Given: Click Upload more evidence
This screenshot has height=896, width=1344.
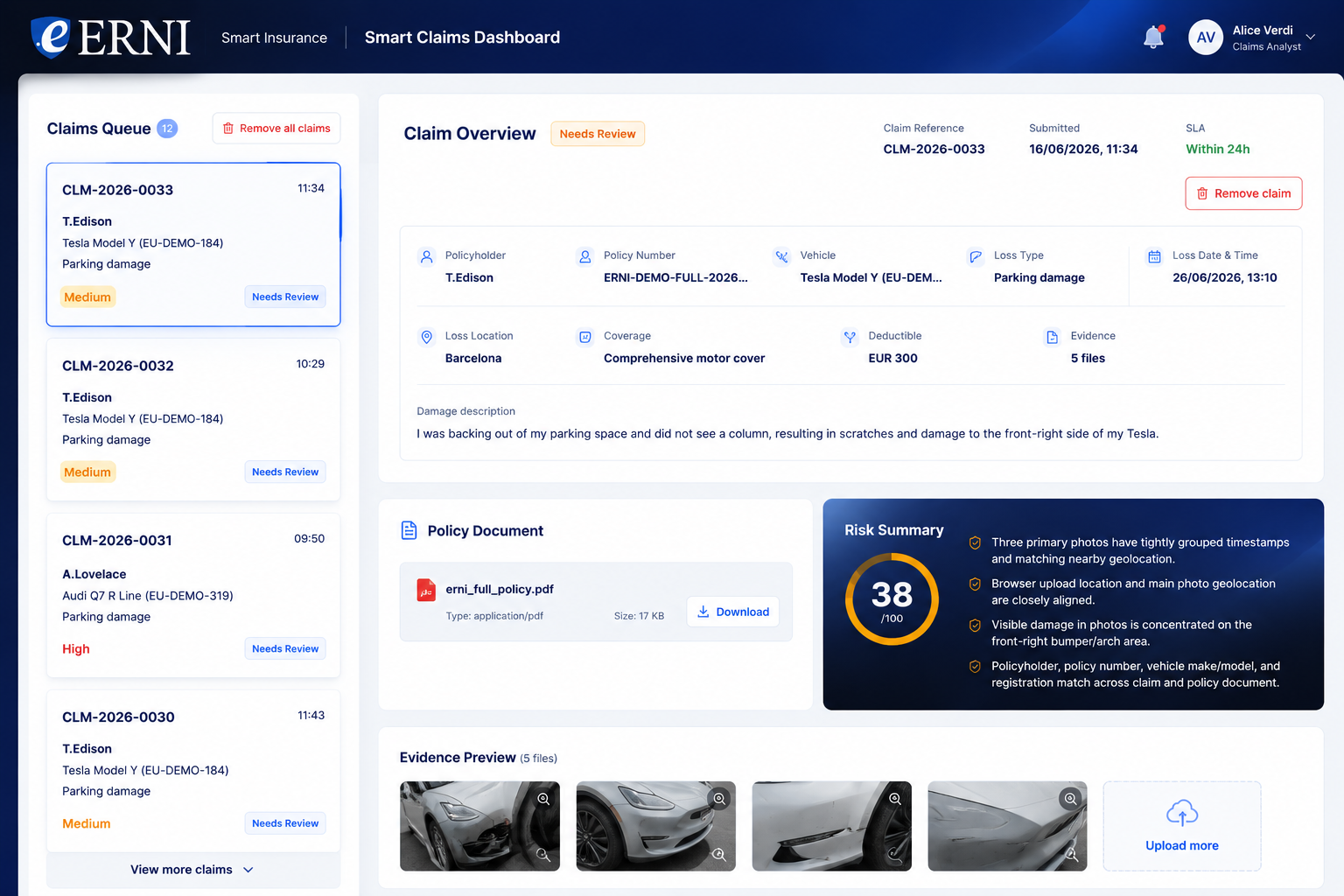Looking at the screenshot, I should point(1182,826).
